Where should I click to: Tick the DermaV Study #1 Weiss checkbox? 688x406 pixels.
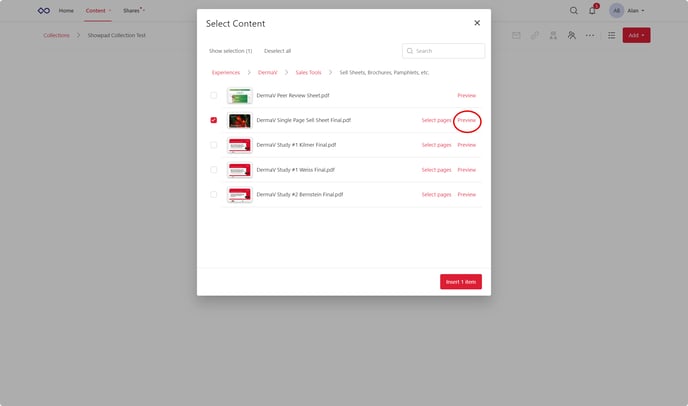(x=213, y=170)
